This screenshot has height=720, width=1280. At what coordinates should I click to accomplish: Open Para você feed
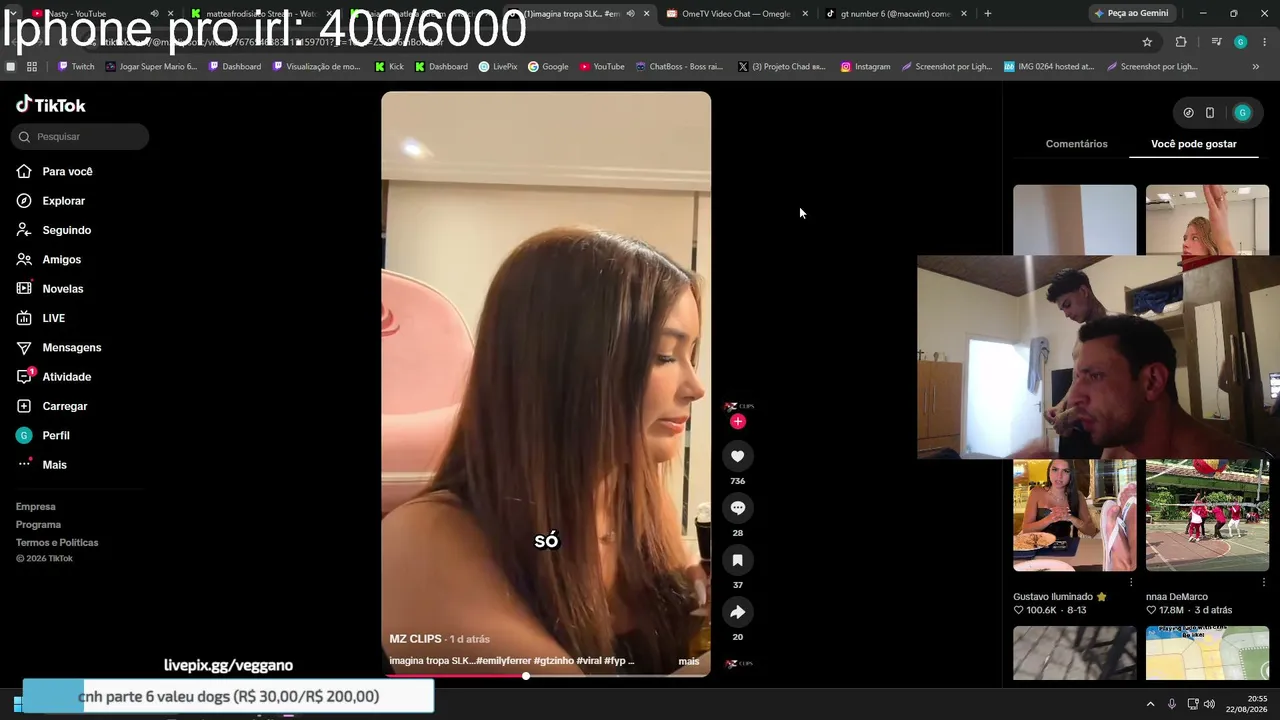pos(67,172)
